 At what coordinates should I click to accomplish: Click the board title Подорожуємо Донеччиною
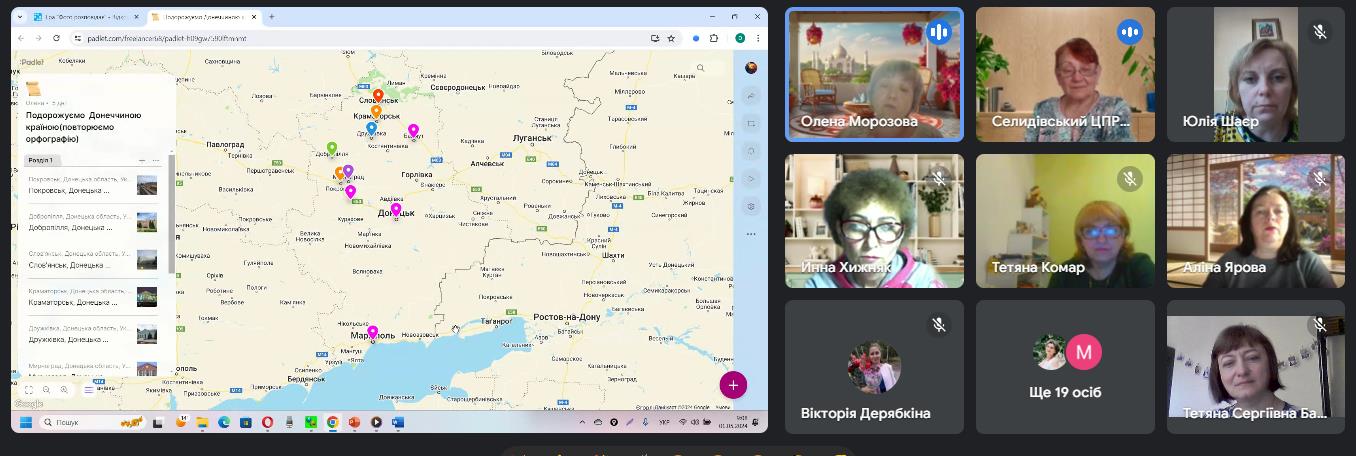(x=84, y=127)
